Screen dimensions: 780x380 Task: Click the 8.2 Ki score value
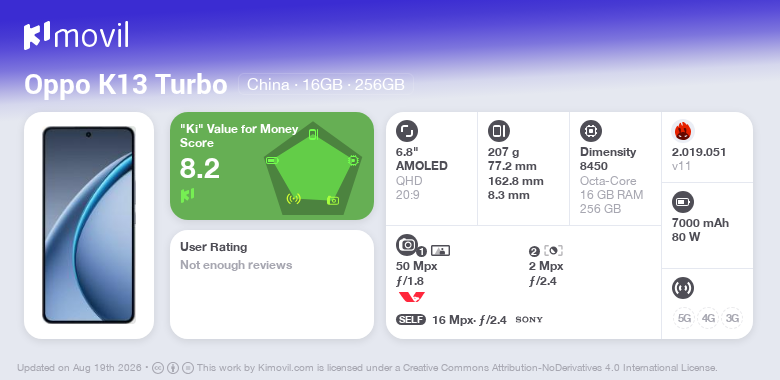199,169
